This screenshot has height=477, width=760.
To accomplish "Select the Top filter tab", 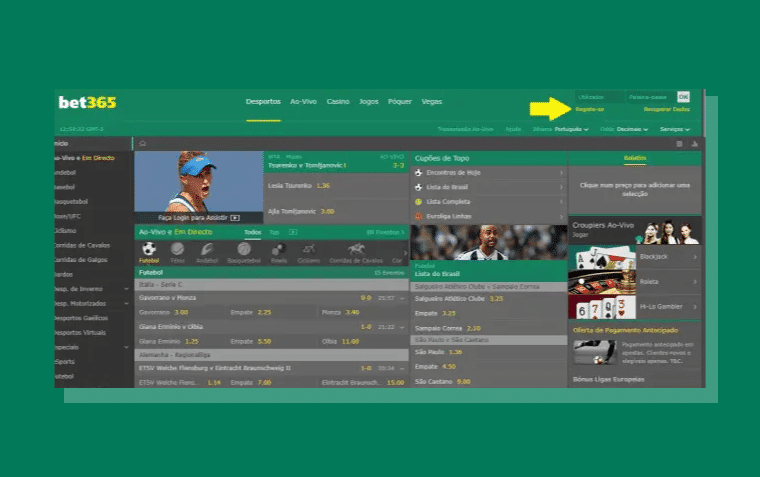I will (274, 232).
